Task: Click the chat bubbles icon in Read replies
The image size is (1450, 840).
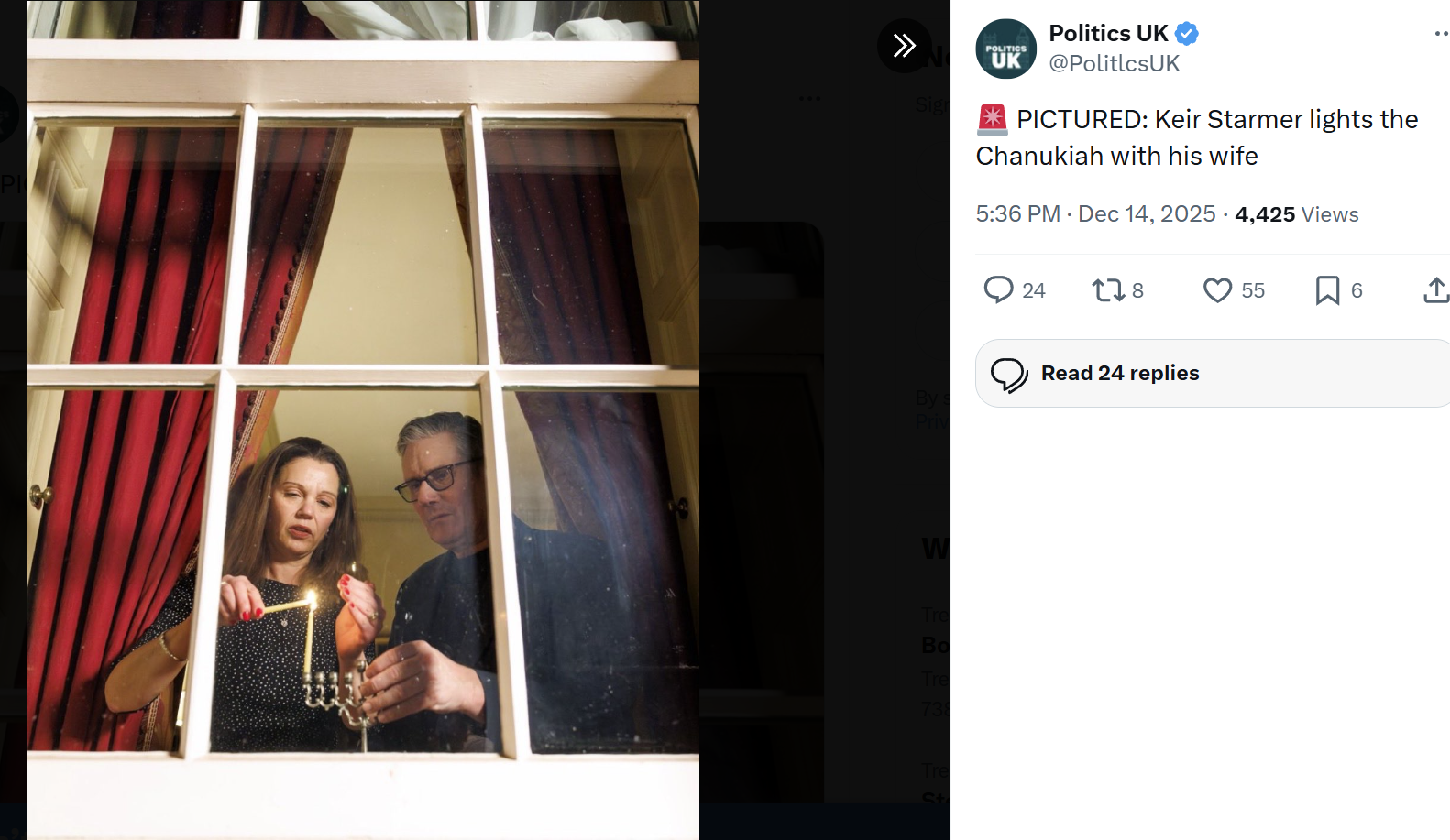Action: click(1009, 374)
